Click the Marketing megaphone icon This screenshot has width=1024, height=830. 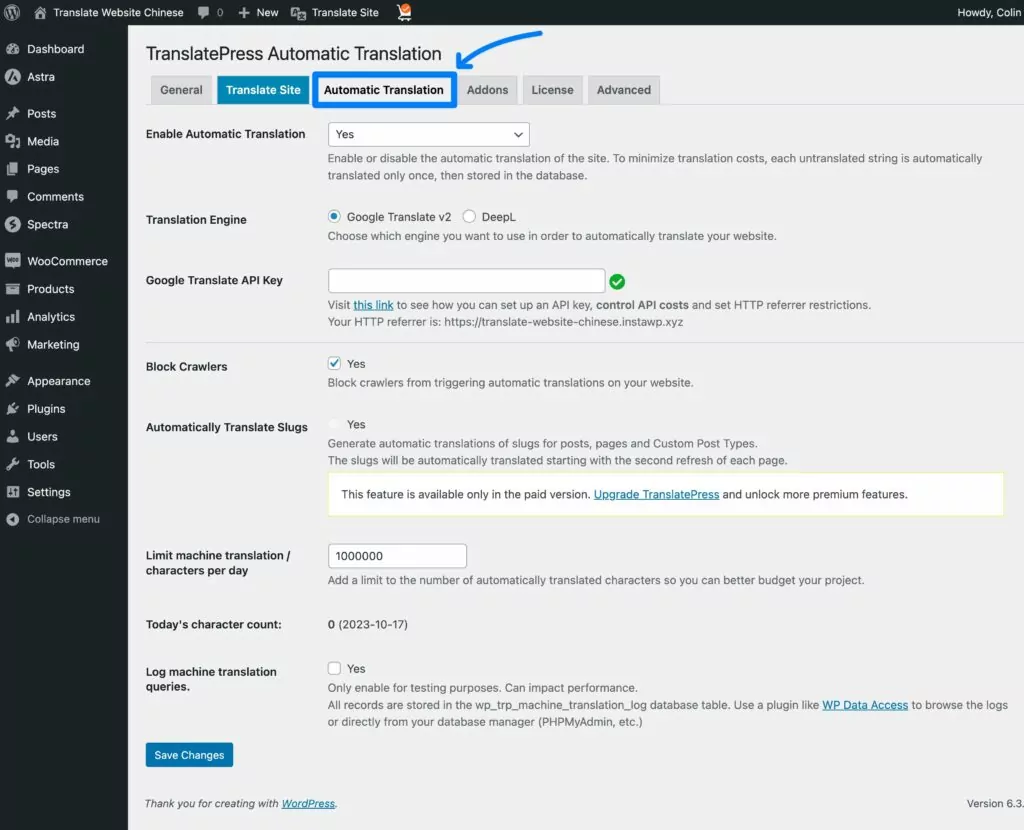(12, 344)
